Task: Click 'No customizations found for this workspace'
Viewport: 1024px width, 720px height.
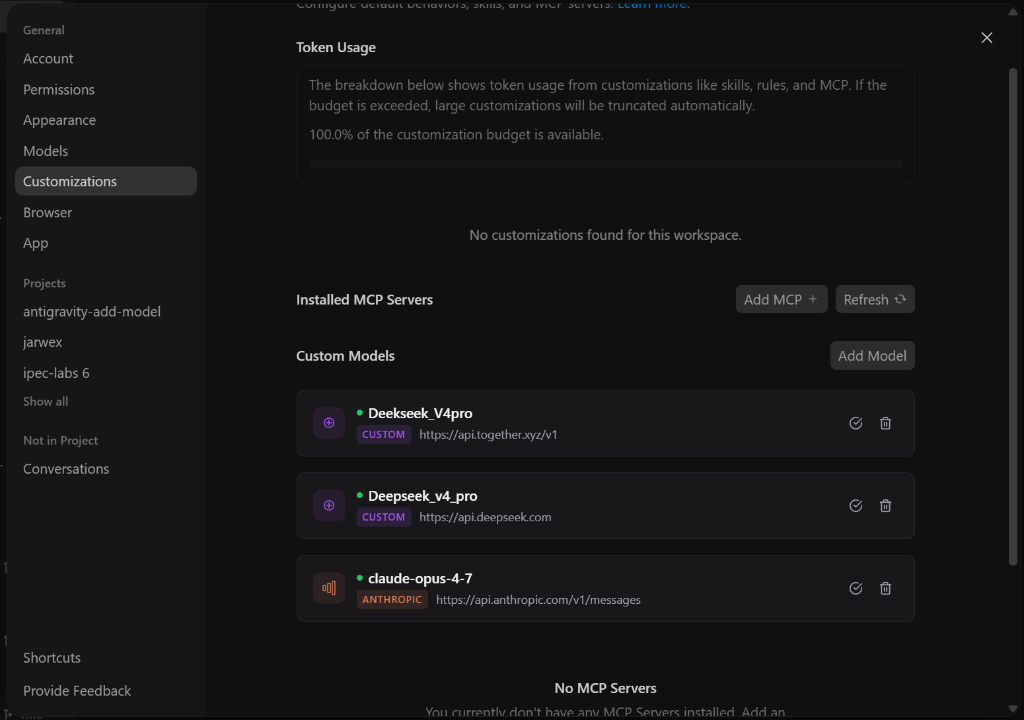Action: point(605,235)
